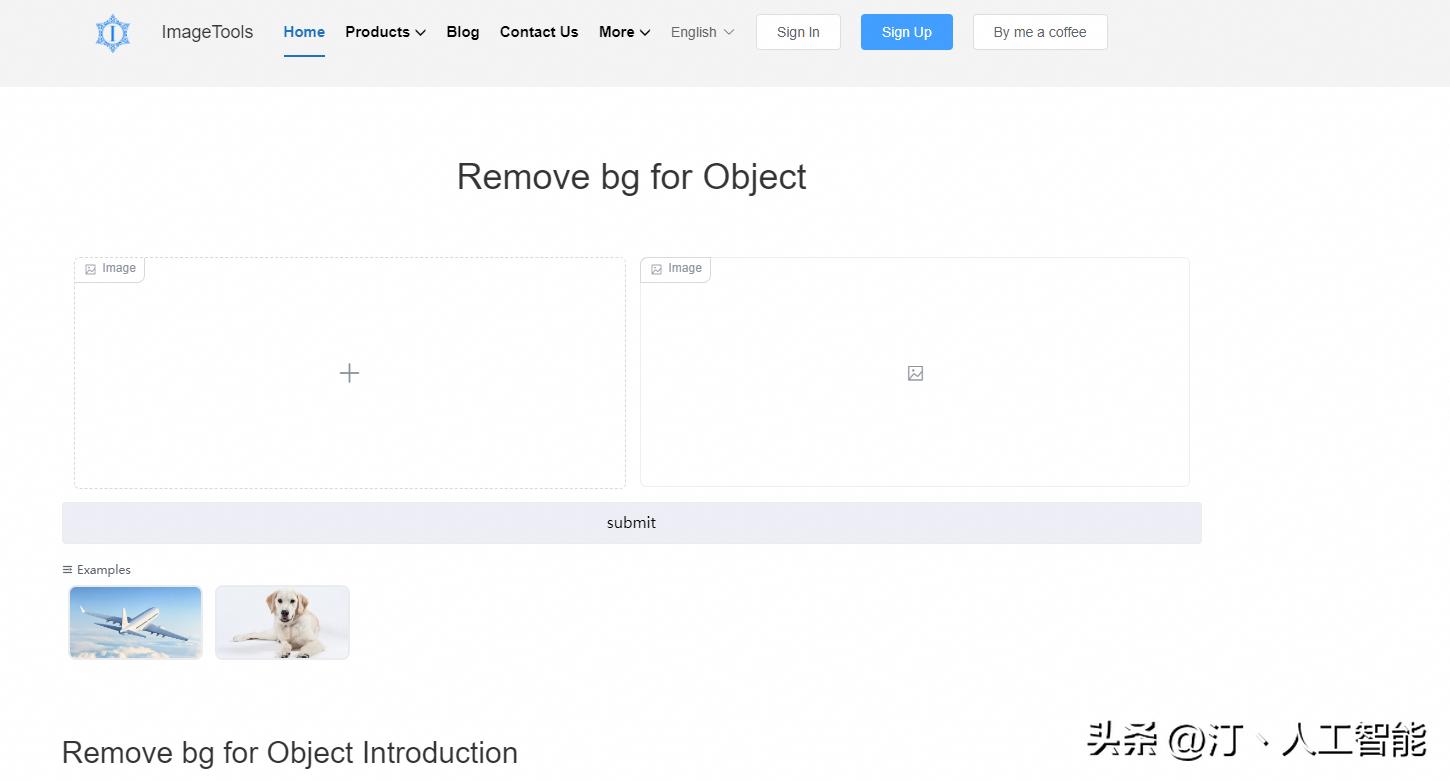
Task: Click the input panel Image label icon
Action: click(91, 269)
